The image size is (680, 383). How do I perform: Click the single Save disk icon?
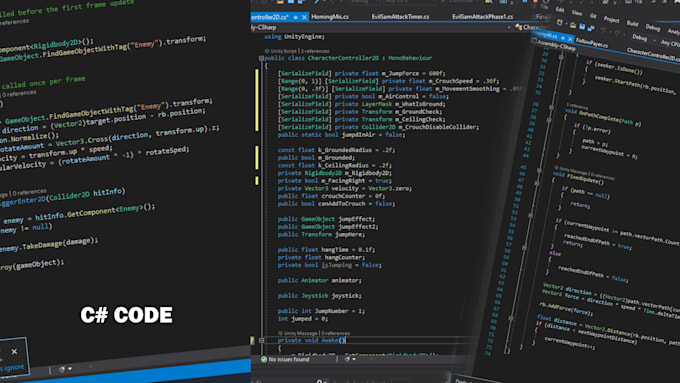click(x=582, y=26)
